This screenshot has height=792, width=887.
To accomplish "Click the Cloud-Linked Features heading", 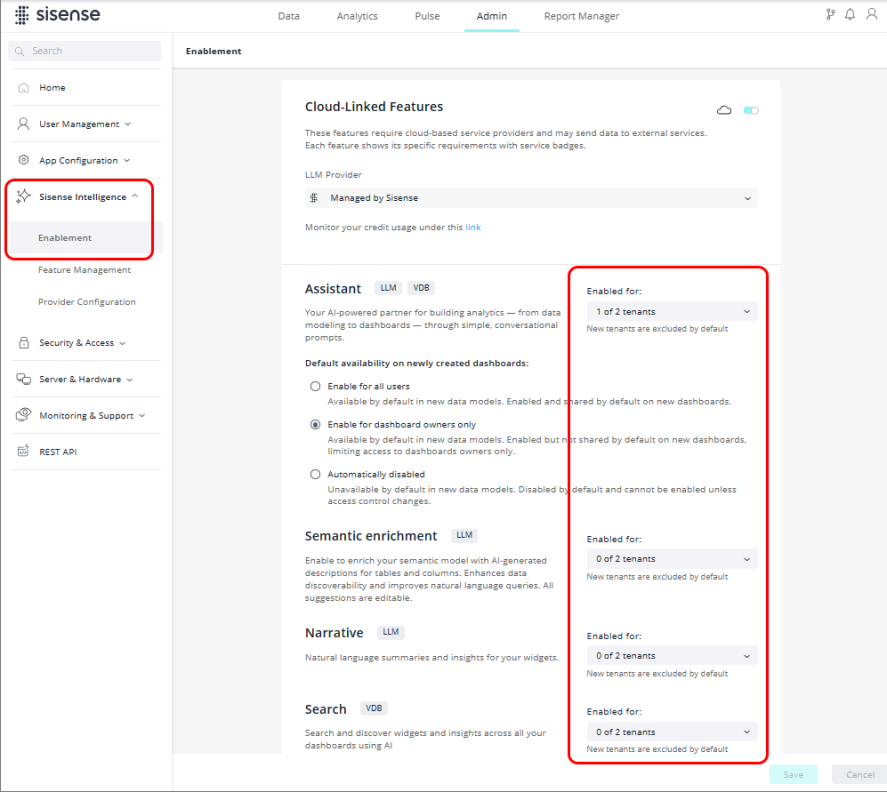I will (x=374, y=107).
